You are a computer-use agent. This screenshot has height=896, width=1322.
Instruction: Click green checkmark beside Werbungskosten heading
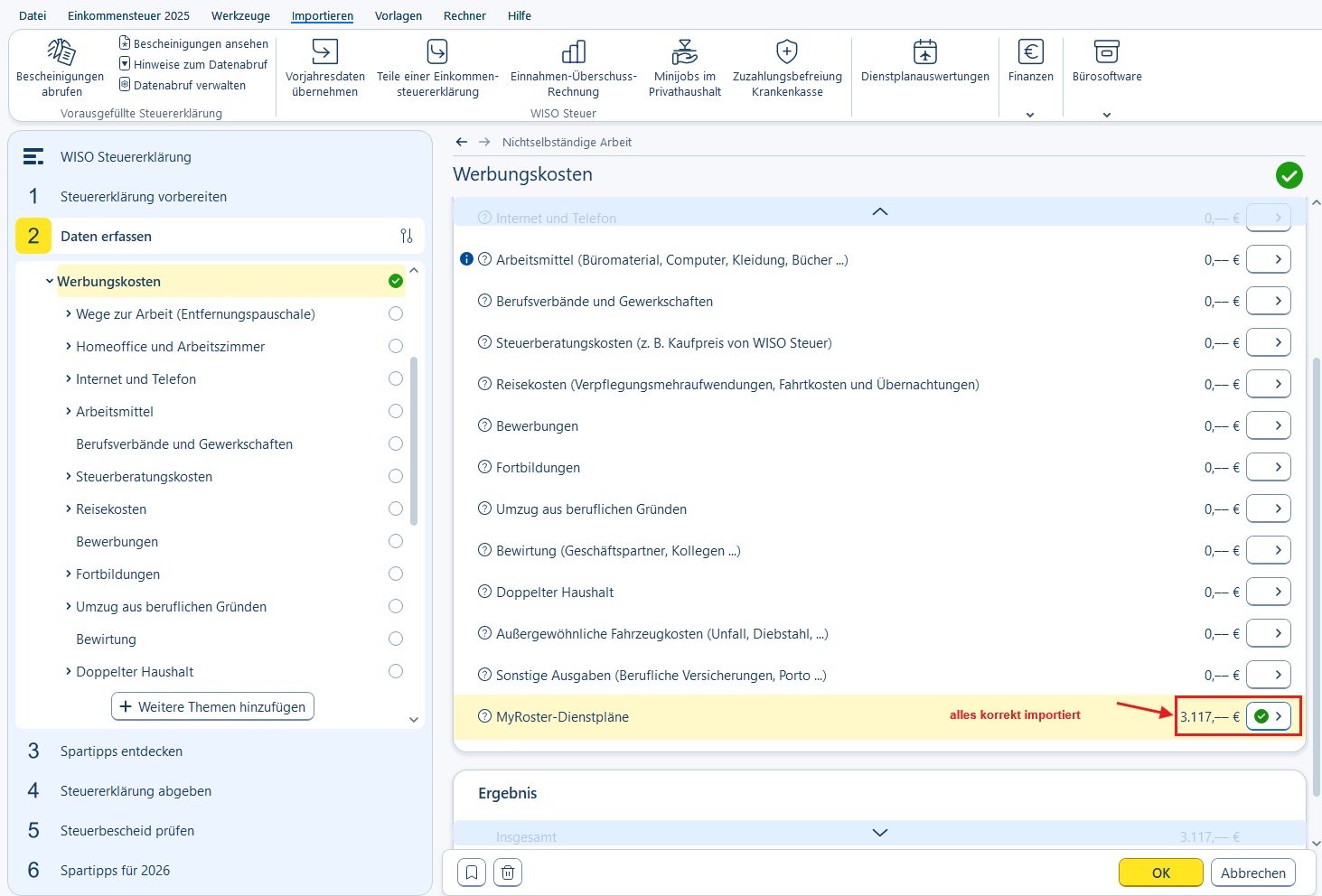pyautogui.click(x=1289, y=175)
